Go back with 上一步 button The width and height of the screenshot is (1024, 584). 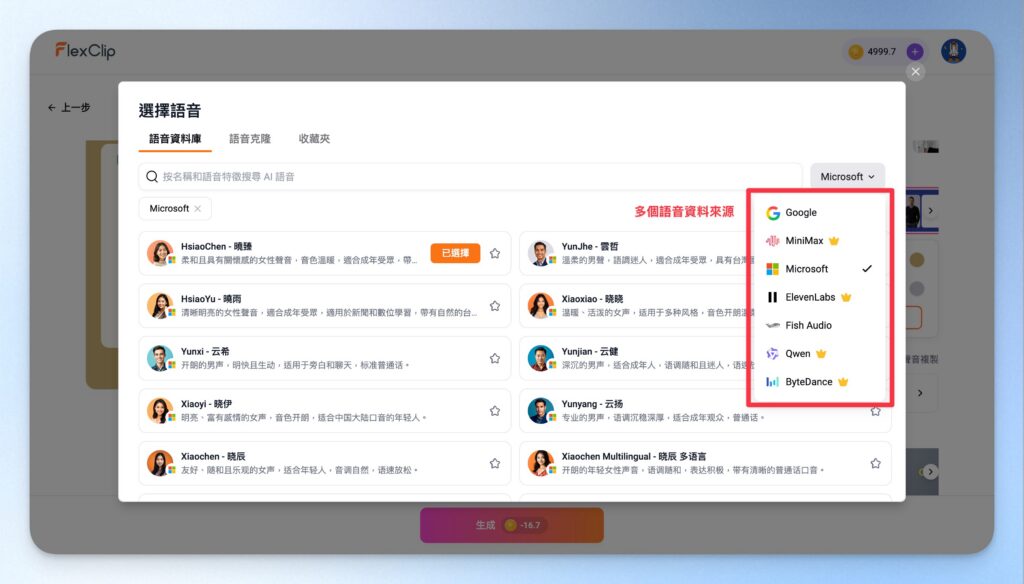click(x=69, y=107)
